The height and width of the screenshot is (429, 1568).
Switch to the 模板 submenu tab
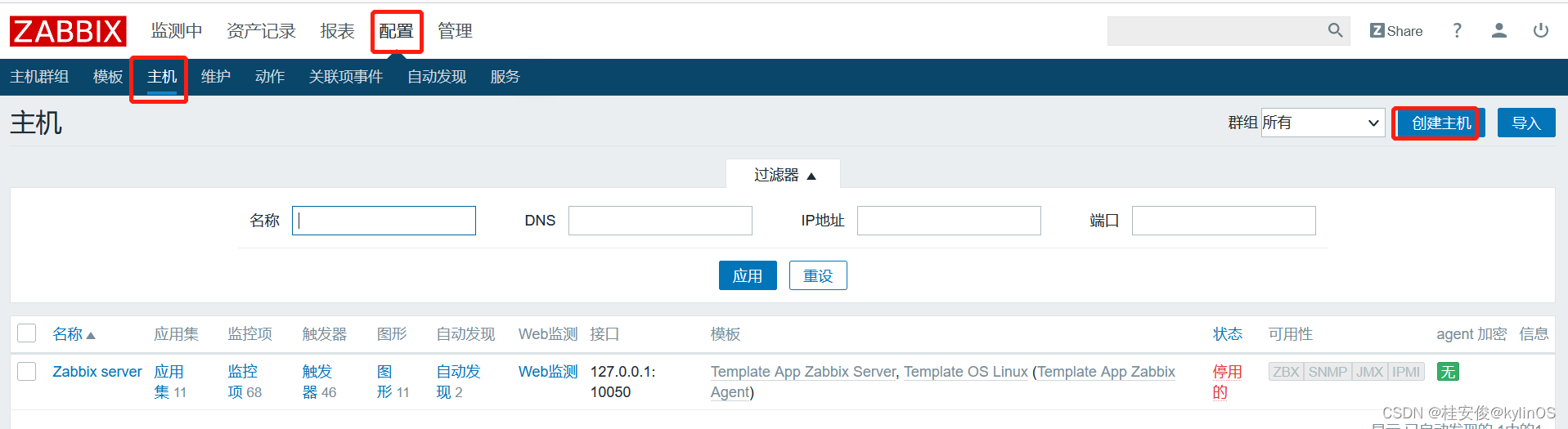tap(108, 77)
